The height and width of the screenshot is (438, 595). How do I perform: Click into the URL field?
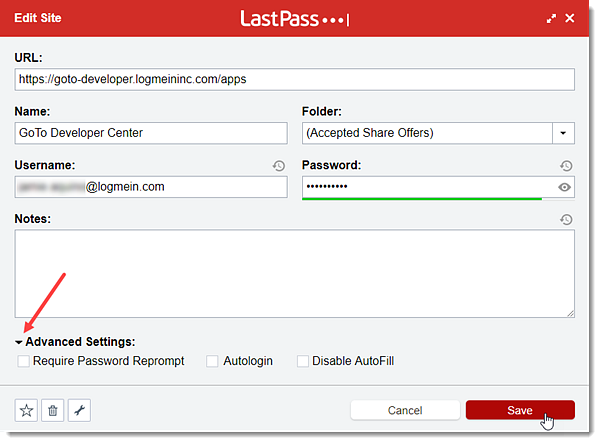click(294, 79)
